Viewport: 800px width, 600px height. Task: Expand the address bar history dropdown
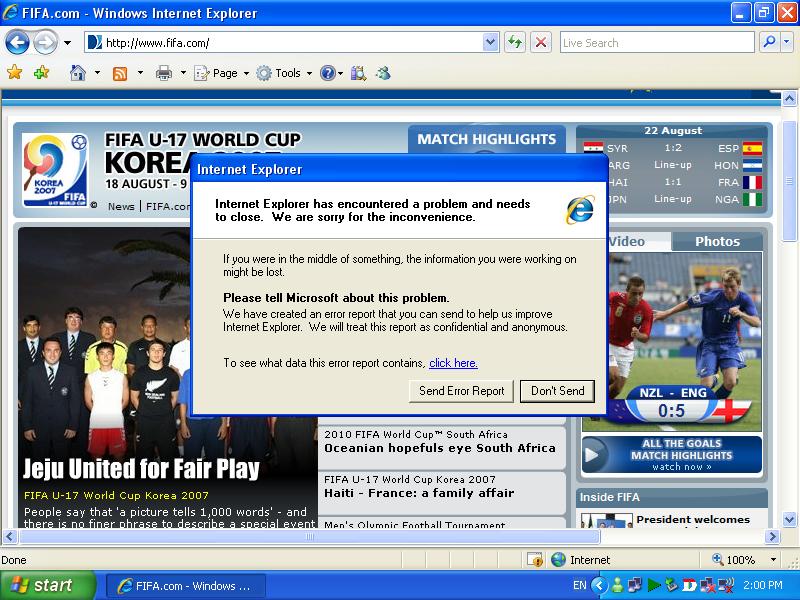(490, 42)
